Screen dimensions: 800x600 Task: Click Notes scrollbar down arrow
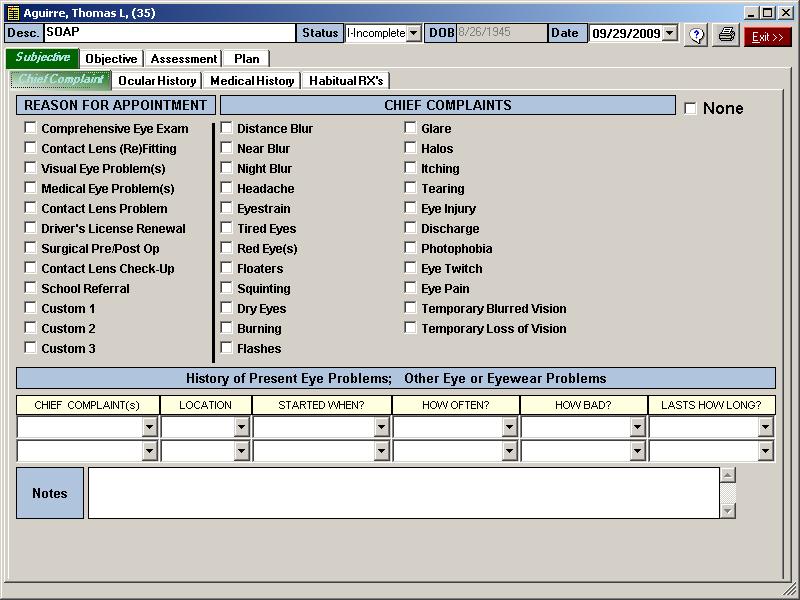tap(727, 511)
